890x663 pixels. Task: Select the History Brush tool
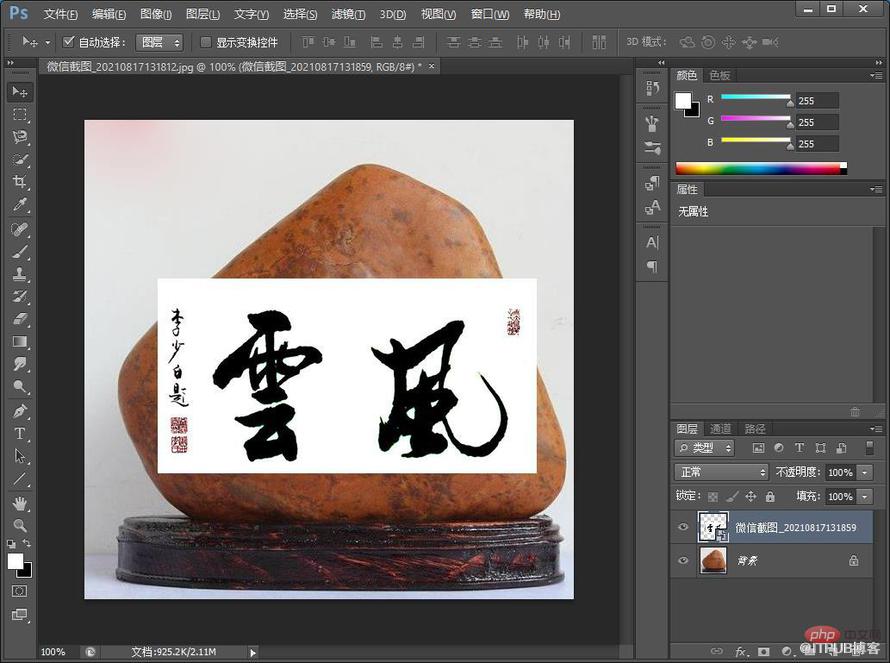20,297
